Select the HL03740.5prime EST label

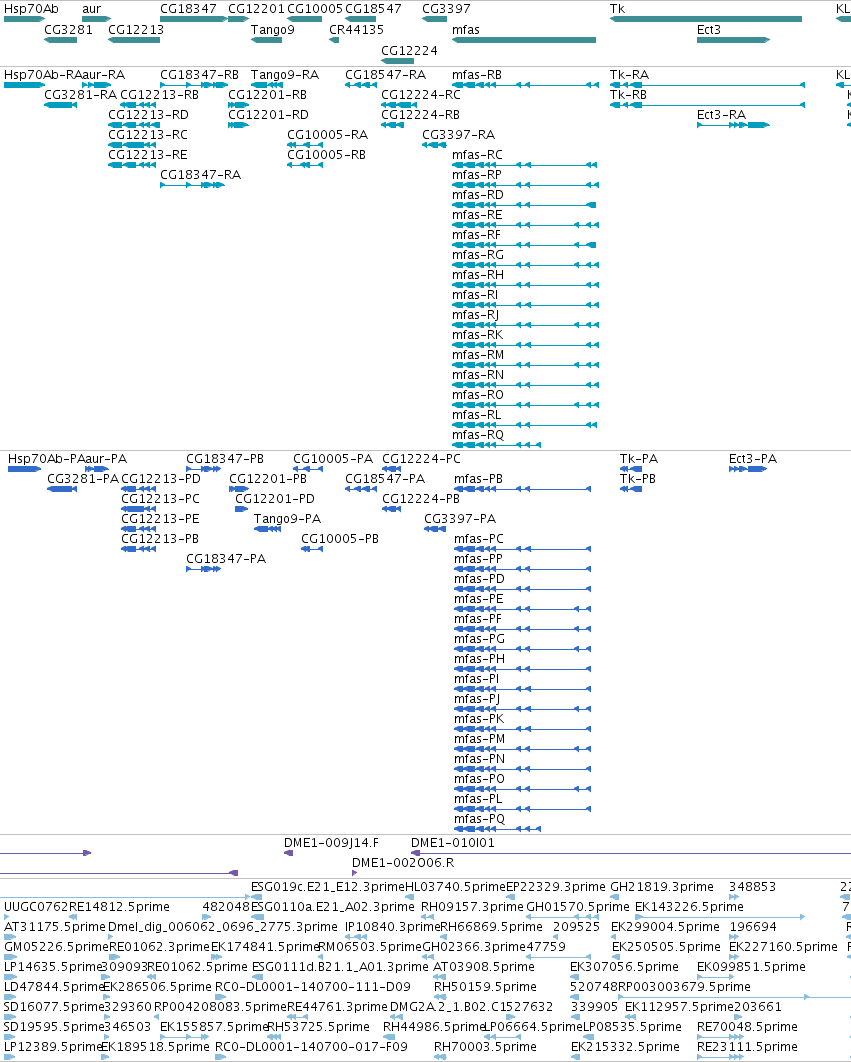point(455,887)
